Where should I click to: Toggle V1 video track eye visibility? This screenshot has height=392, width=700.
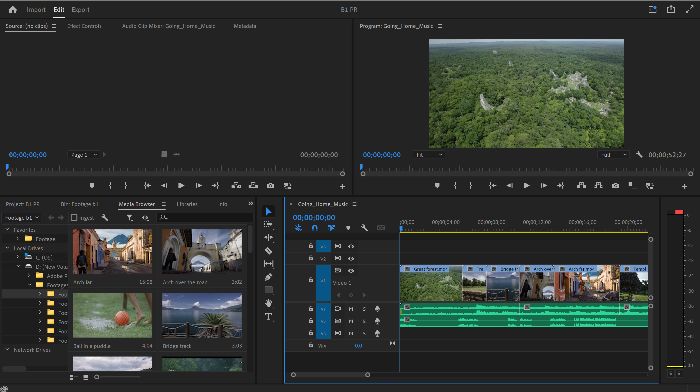[351, 271]
